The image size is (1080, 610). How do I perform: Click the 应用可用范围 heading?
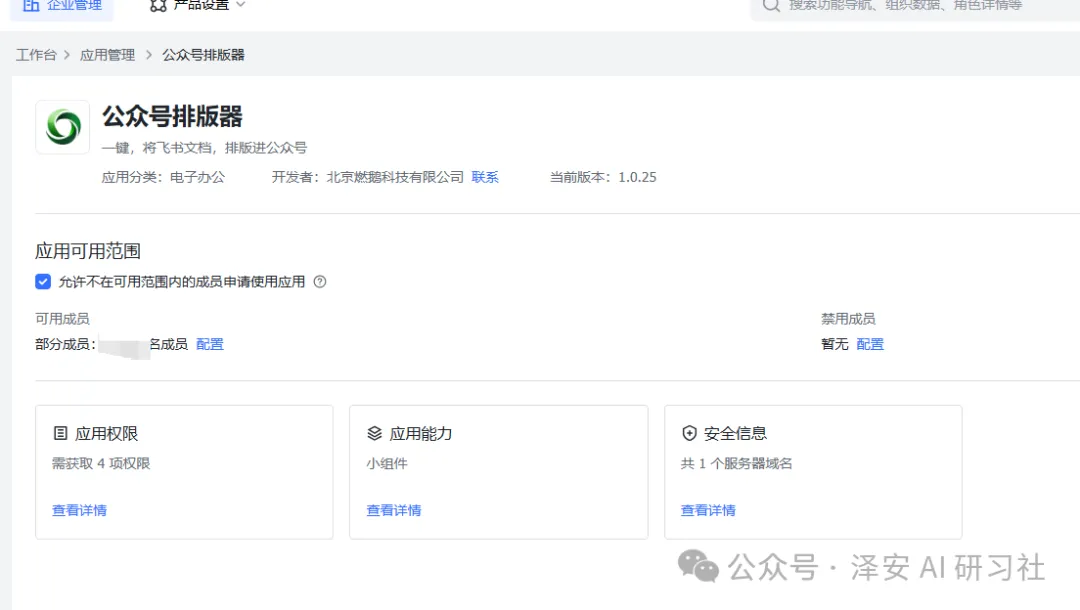(x=88, y=251)
